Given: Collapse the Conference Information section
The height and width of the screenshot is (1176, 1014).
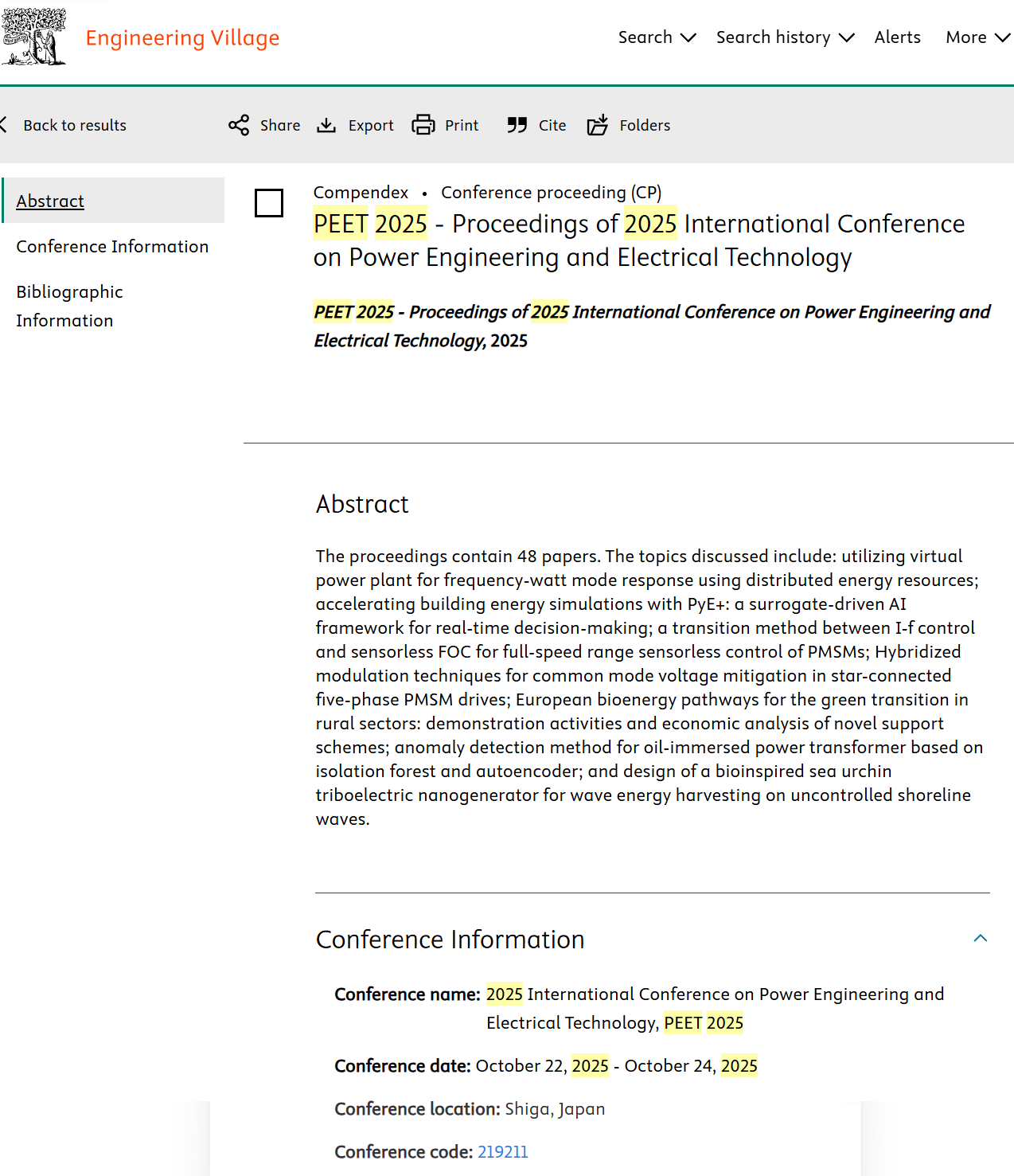Looking at the screenshot, I should click(980, 939).
